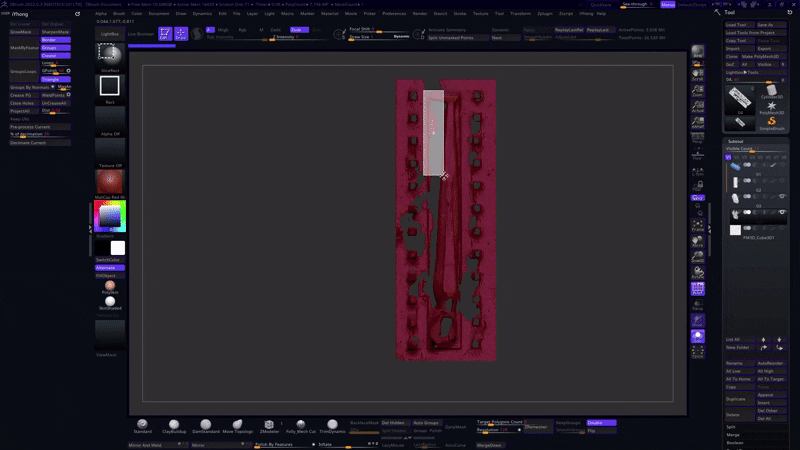The image size is (800, 450).
Task: Open the Alpha menu
Action: (x=101, y=14)
